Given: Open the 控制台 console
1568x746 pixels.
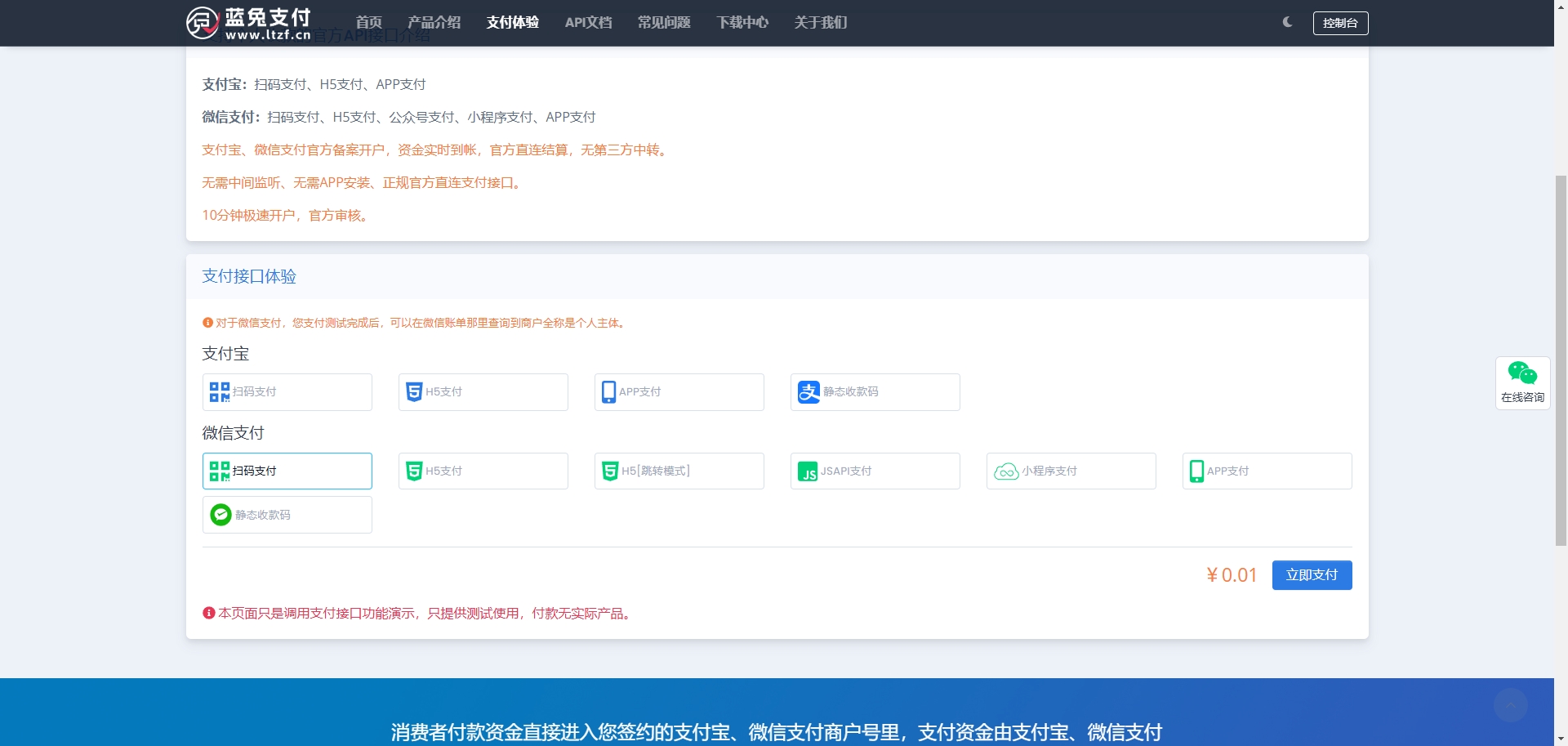Looking at the screenshot, I should click(x=1340, y=23).
